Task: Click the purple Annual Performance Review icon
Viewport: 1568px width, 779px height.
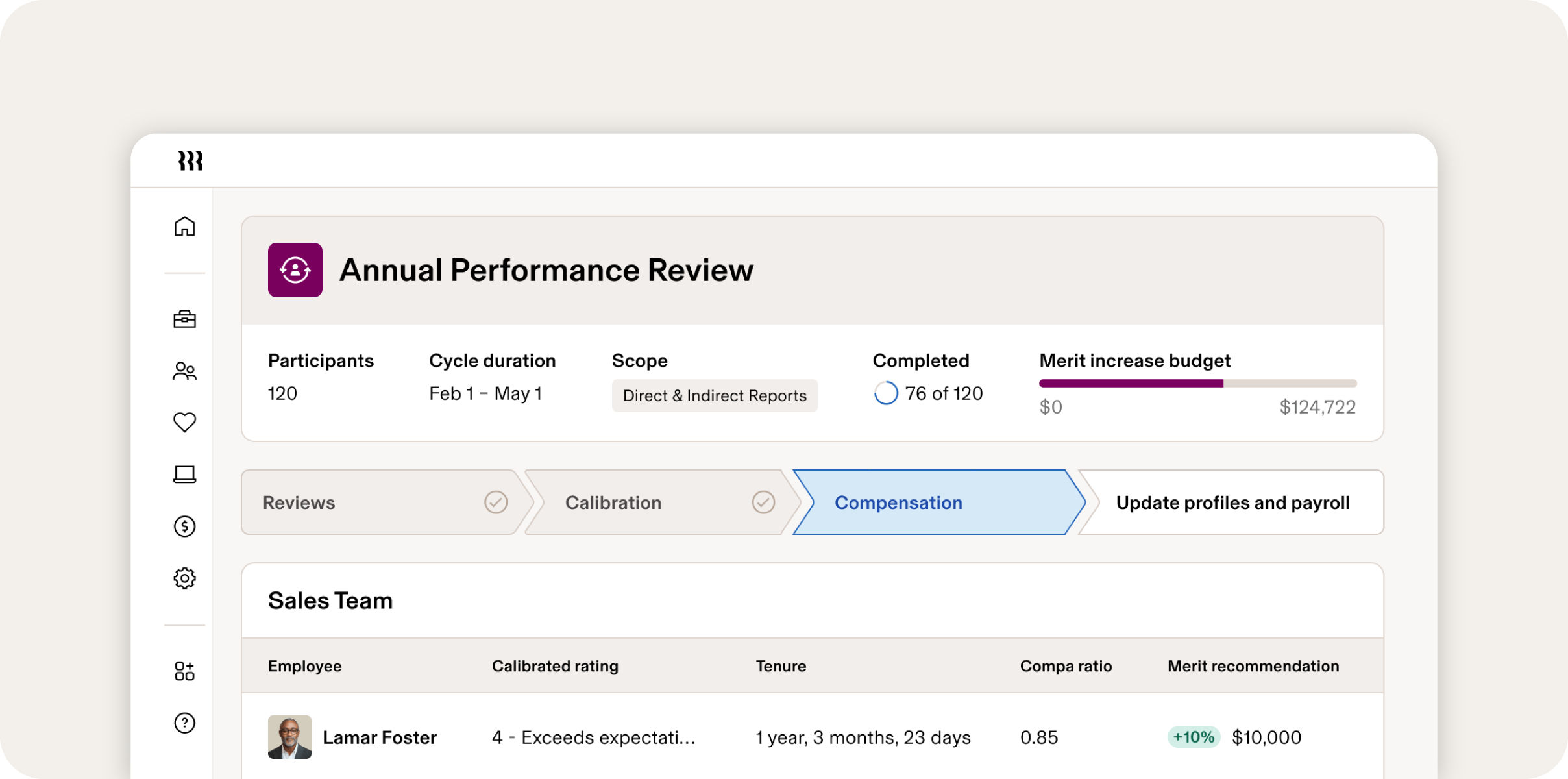Action: [295, 270]
